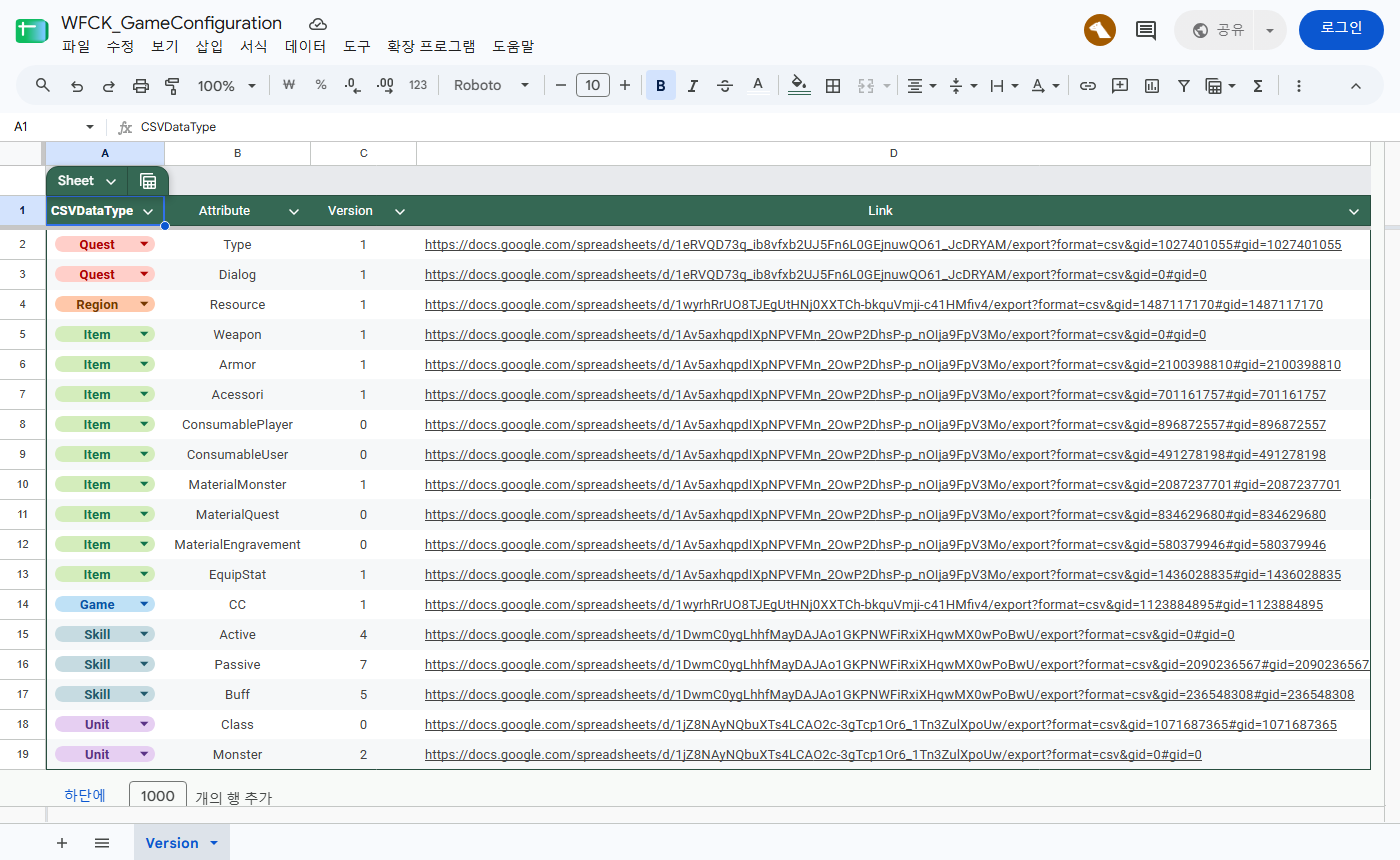Open the 데이터 menu

[305, 46]
